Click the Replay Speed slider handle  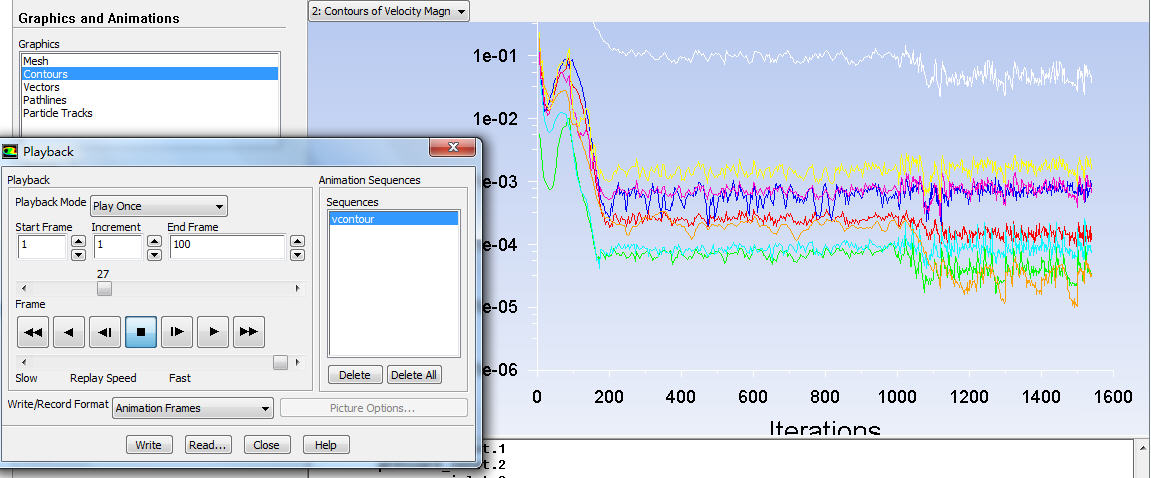coord(280,362)
